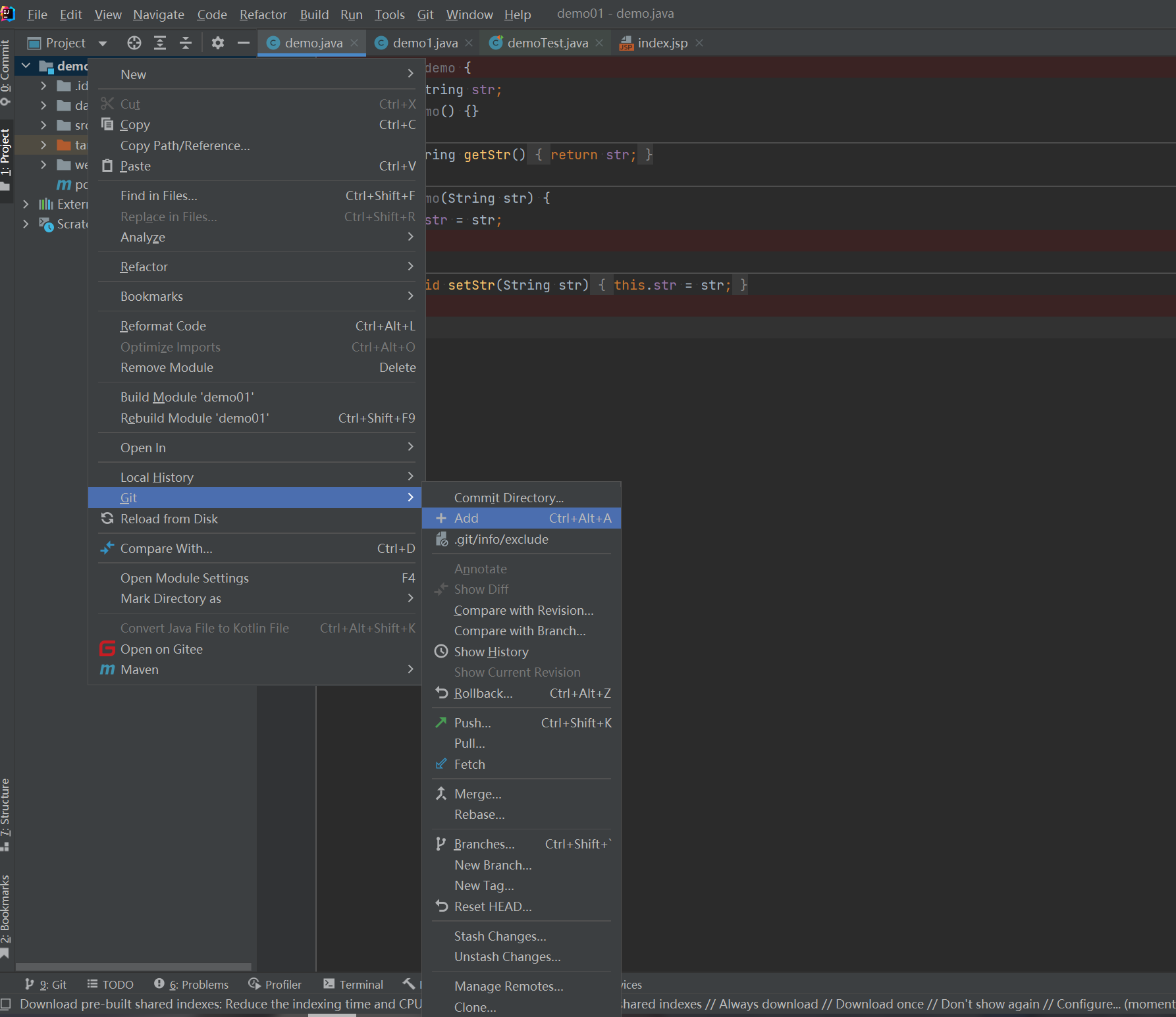Open the TODO tool window

pos(110,984)
